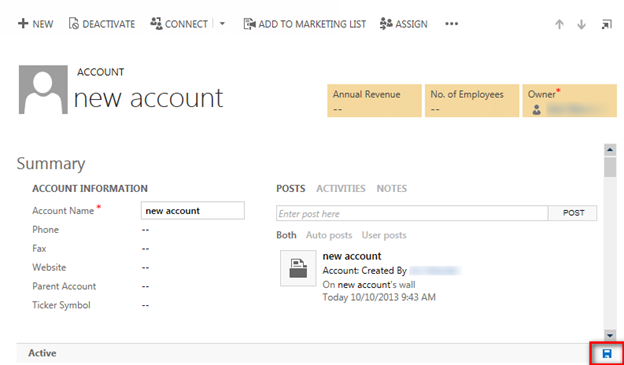624x365 pixels.
Task: Click the Parent Account field value
Action: pos(146,287)
